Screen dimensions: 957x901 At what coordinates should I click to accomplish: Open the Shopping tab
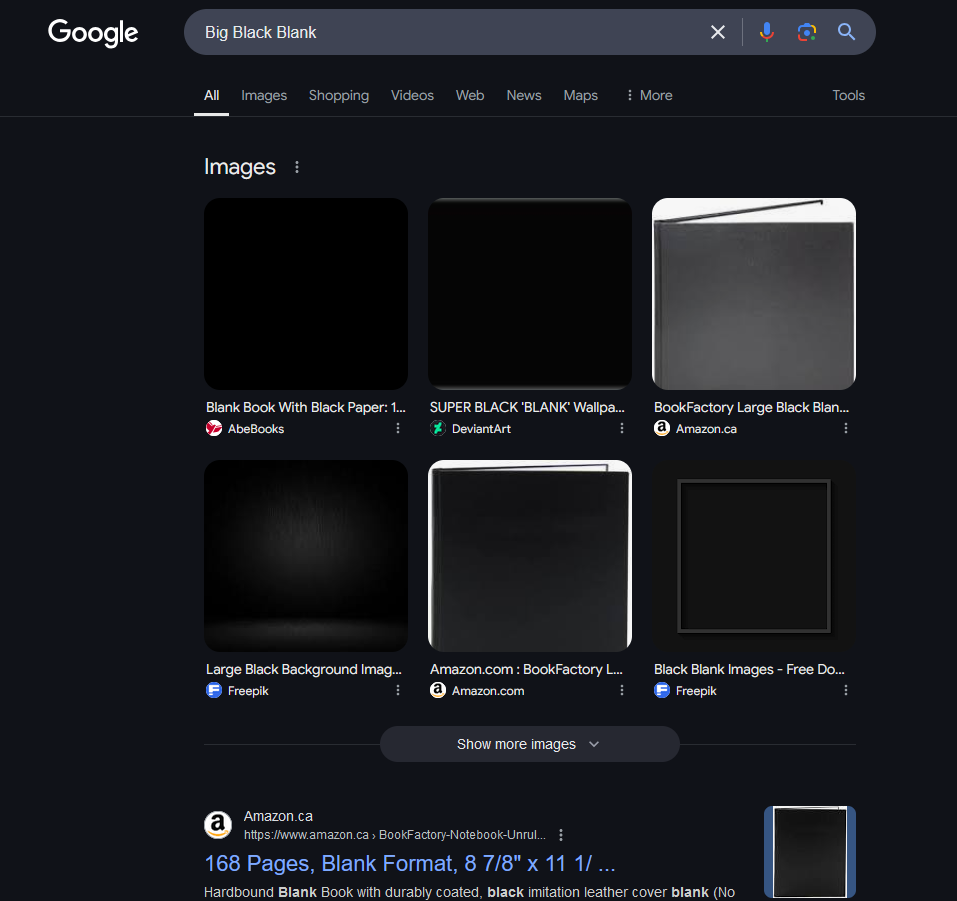339,95
